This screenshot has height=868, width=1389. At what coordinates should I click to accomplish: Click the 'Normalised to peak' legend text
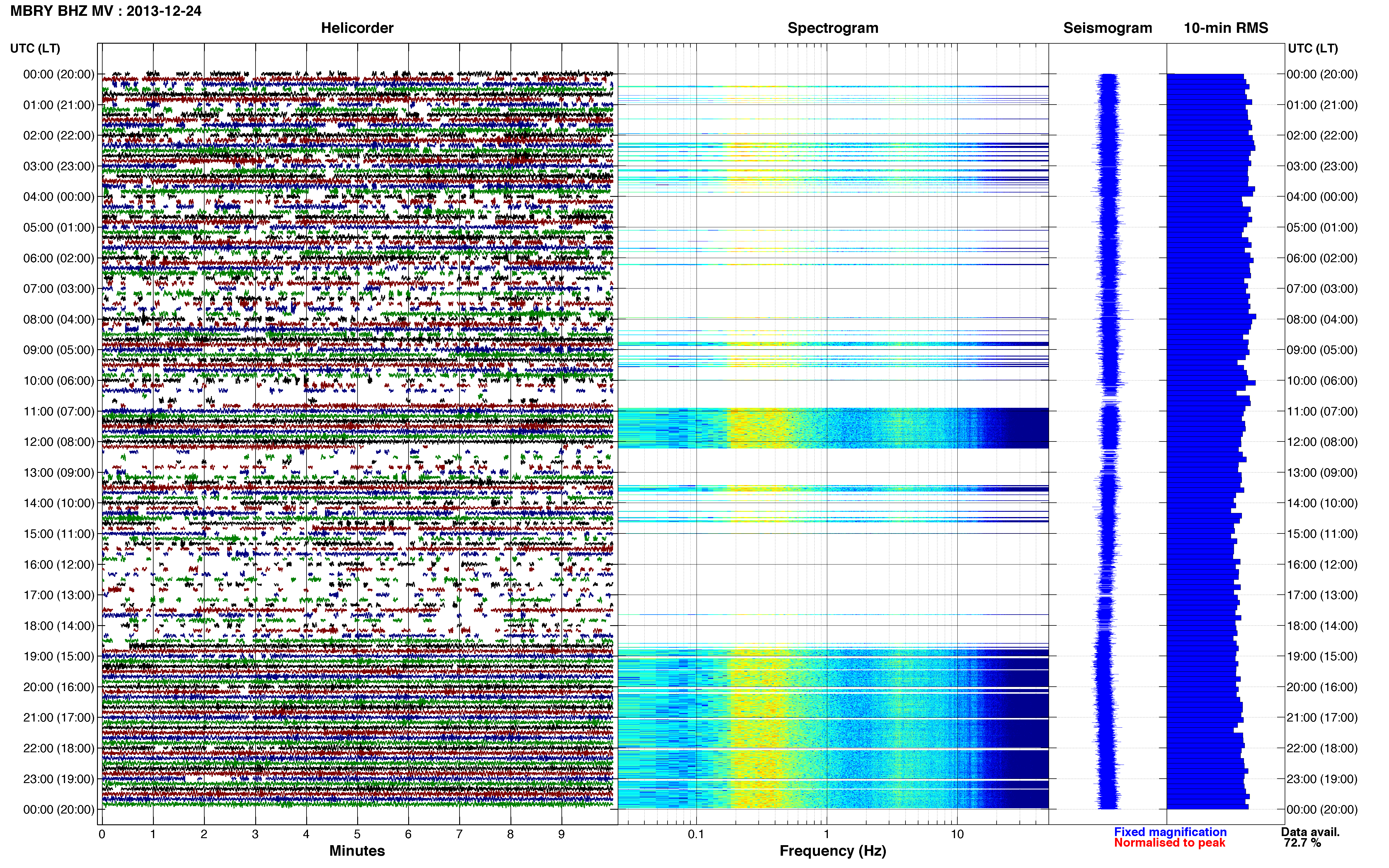coord(1170,843)
